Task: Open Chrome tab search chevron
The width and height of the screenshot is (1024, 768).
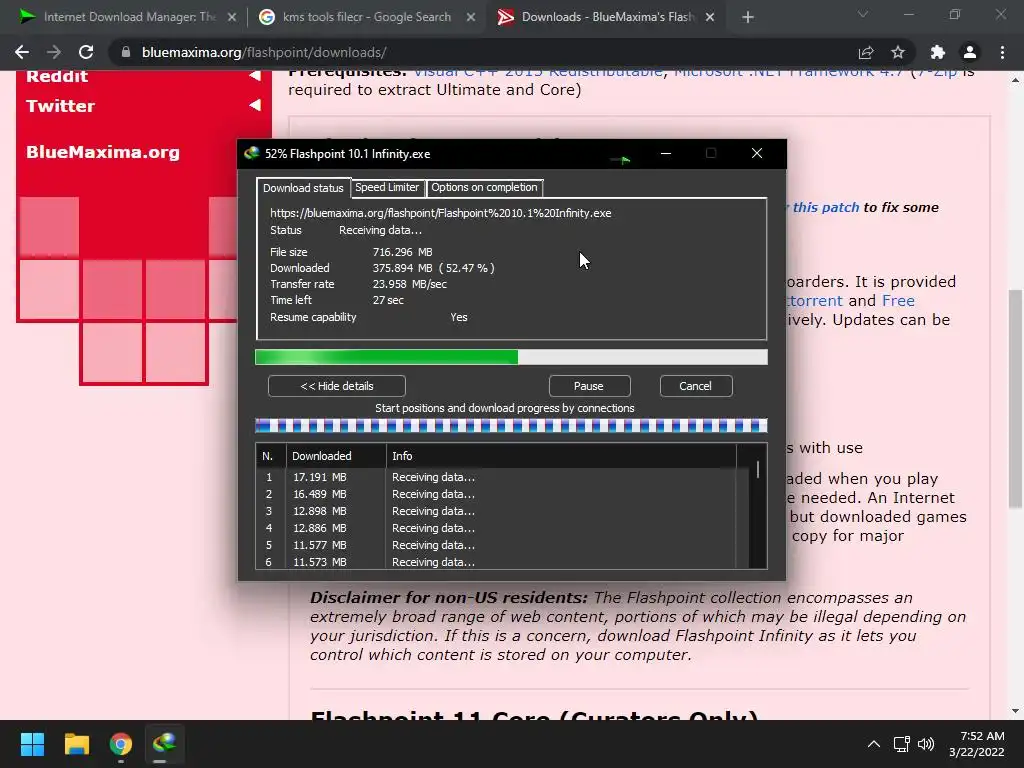Action: pyautogui.click(x=863, y=14)
